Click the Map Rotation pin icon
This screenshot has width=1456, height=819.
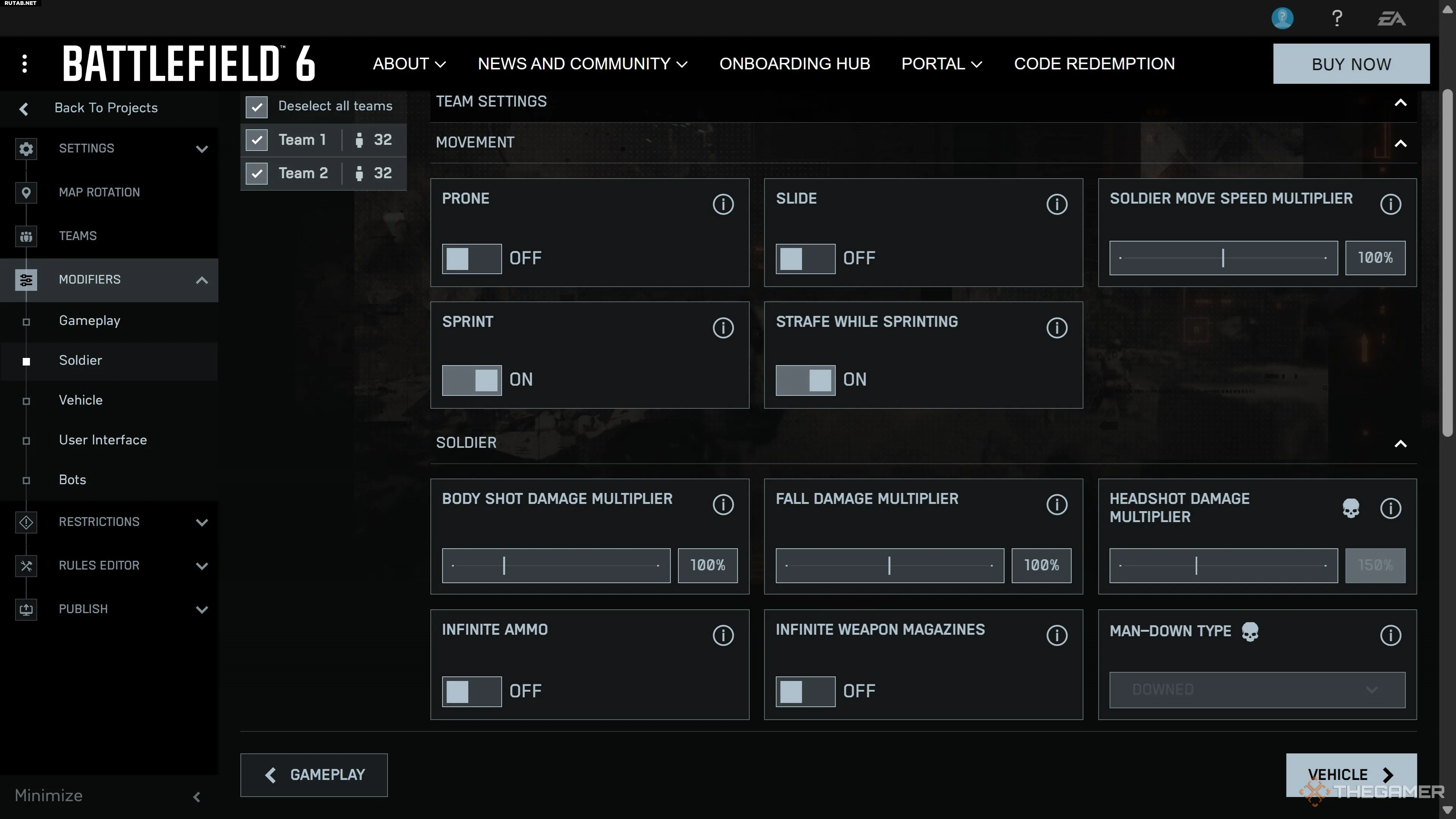click(26, 192)
